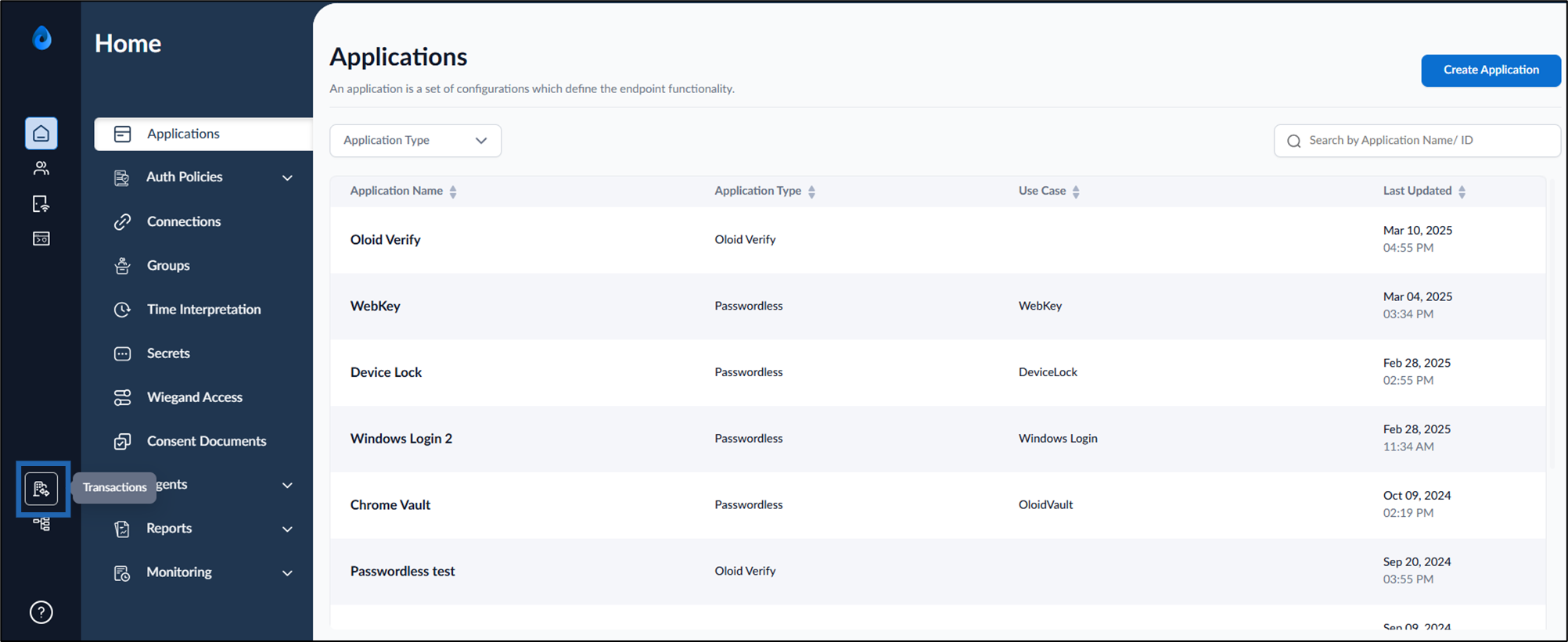
Task: Click the table's vertical scrollbar
Action: pos(1552,325)
